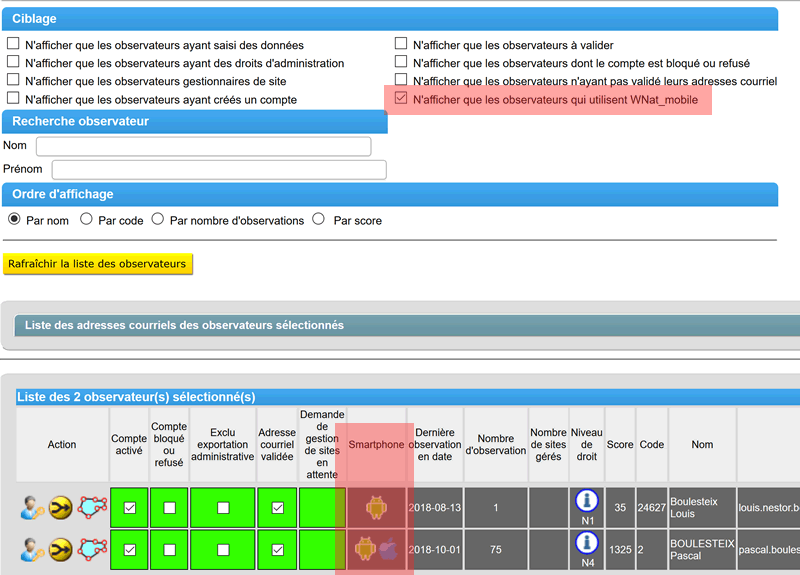Uncheck the WNat_mobile users filter

tap(401, 97)
